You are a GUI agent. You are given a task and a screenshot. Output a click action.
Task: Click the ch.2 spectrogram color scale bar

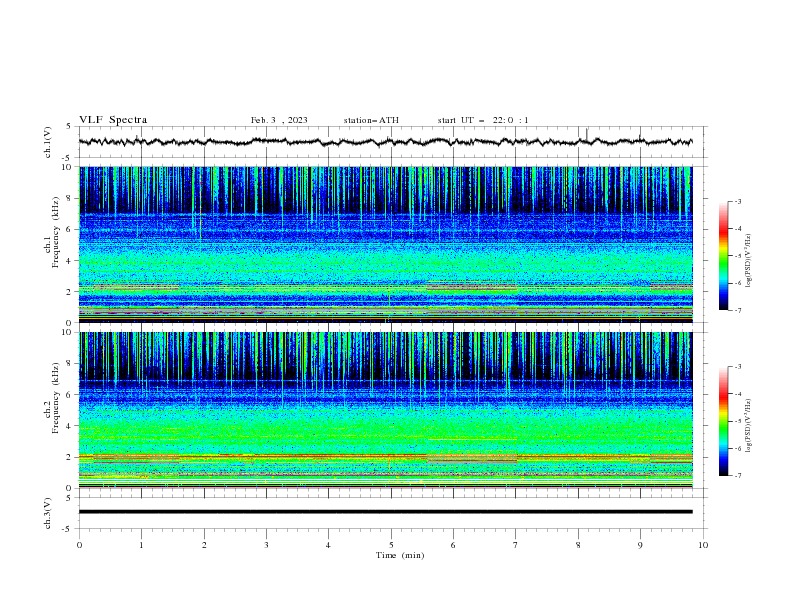pyautogui.click(x=724, y=421)
